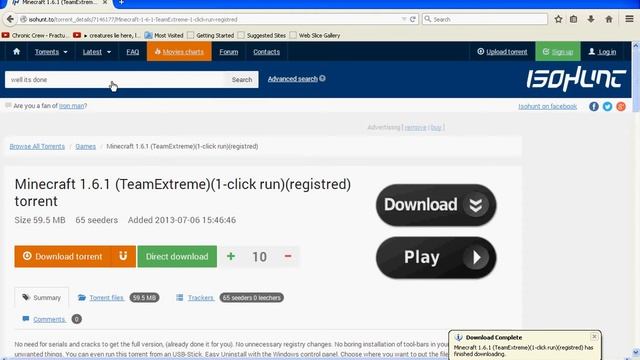
Task: Open the Browse All Torrents breadcrumb
Action: pos(37,146)
